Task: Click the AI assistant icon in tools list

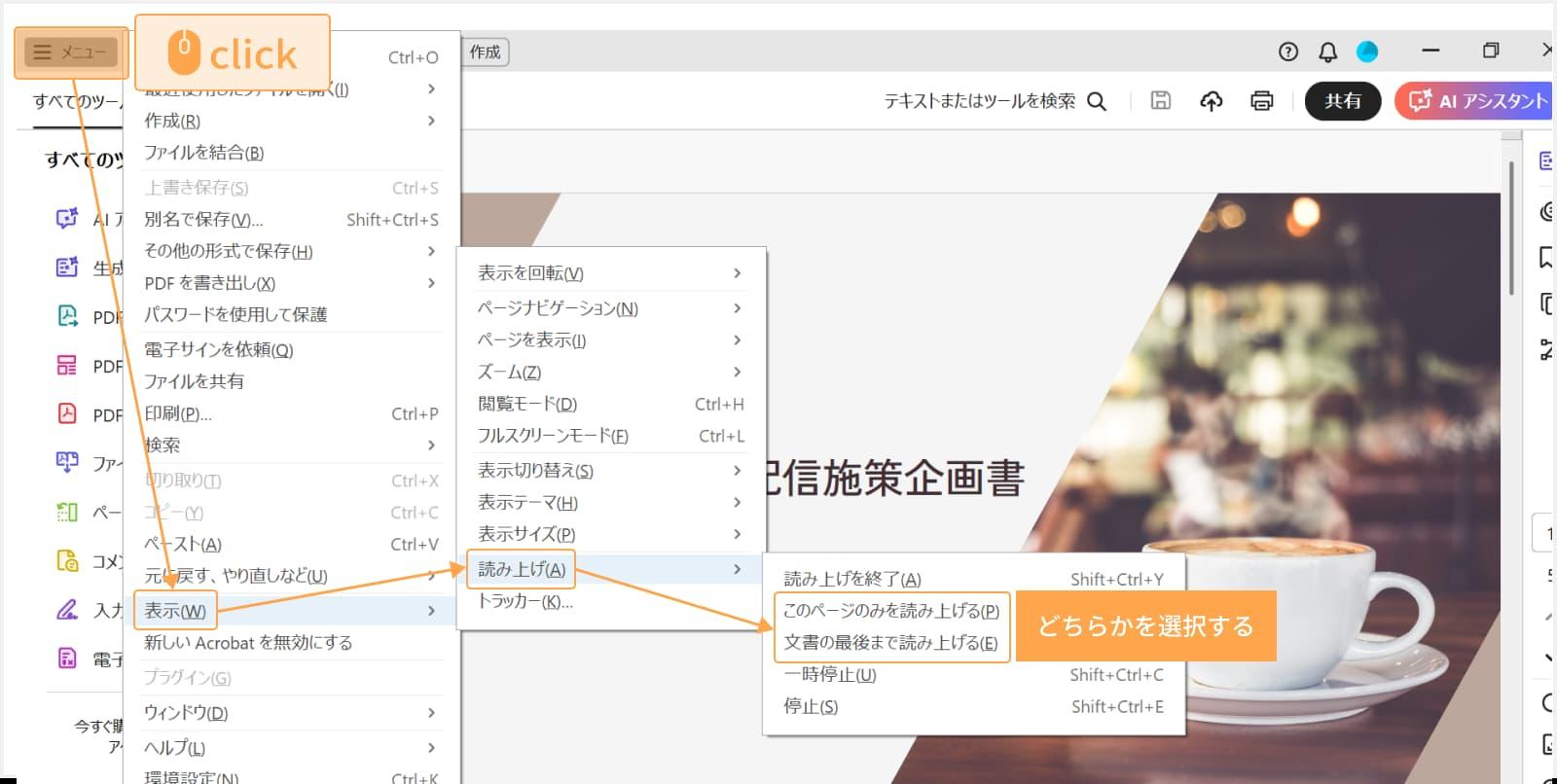Action: [66, 219]
